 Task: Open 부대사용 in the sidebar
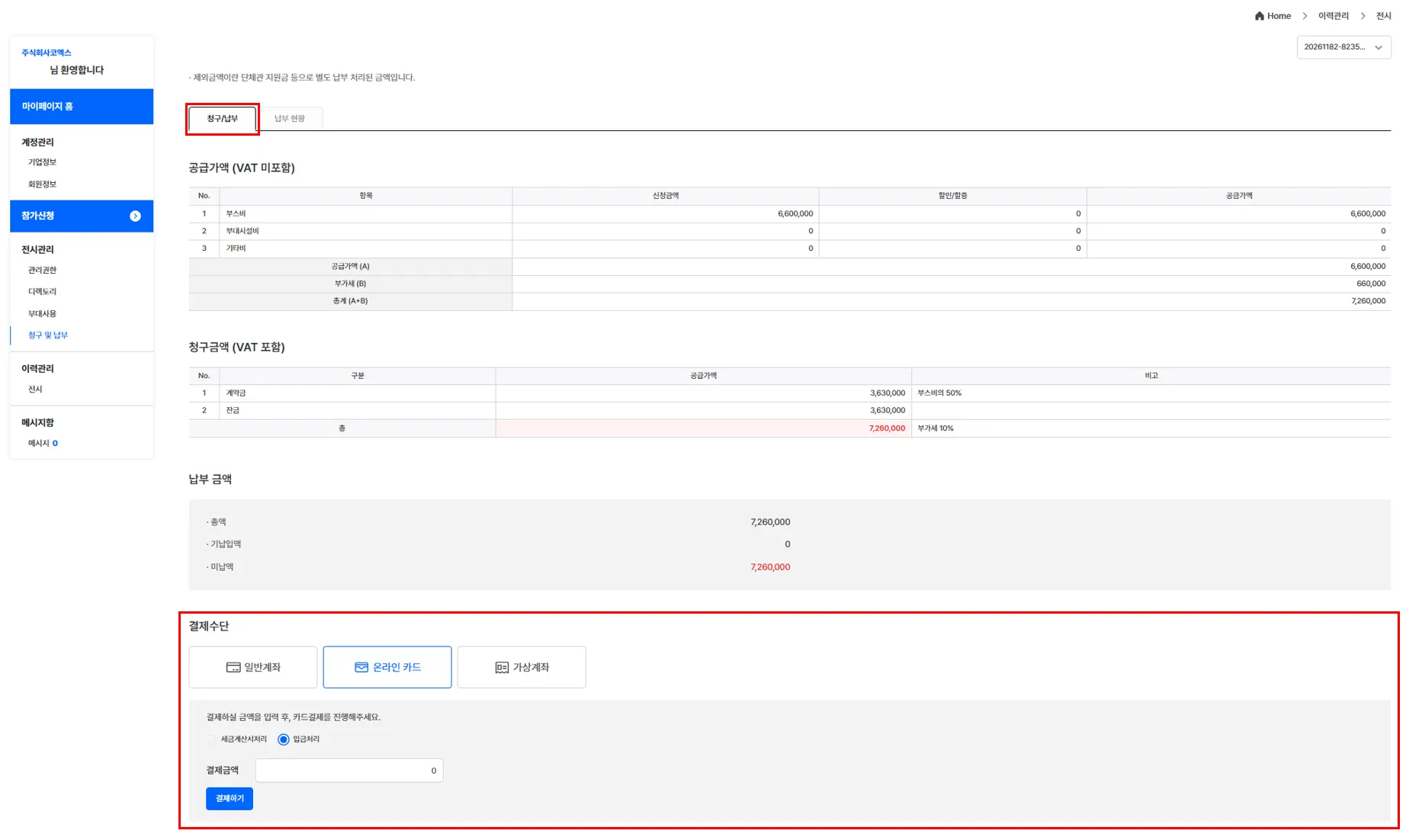click(42, 314)
